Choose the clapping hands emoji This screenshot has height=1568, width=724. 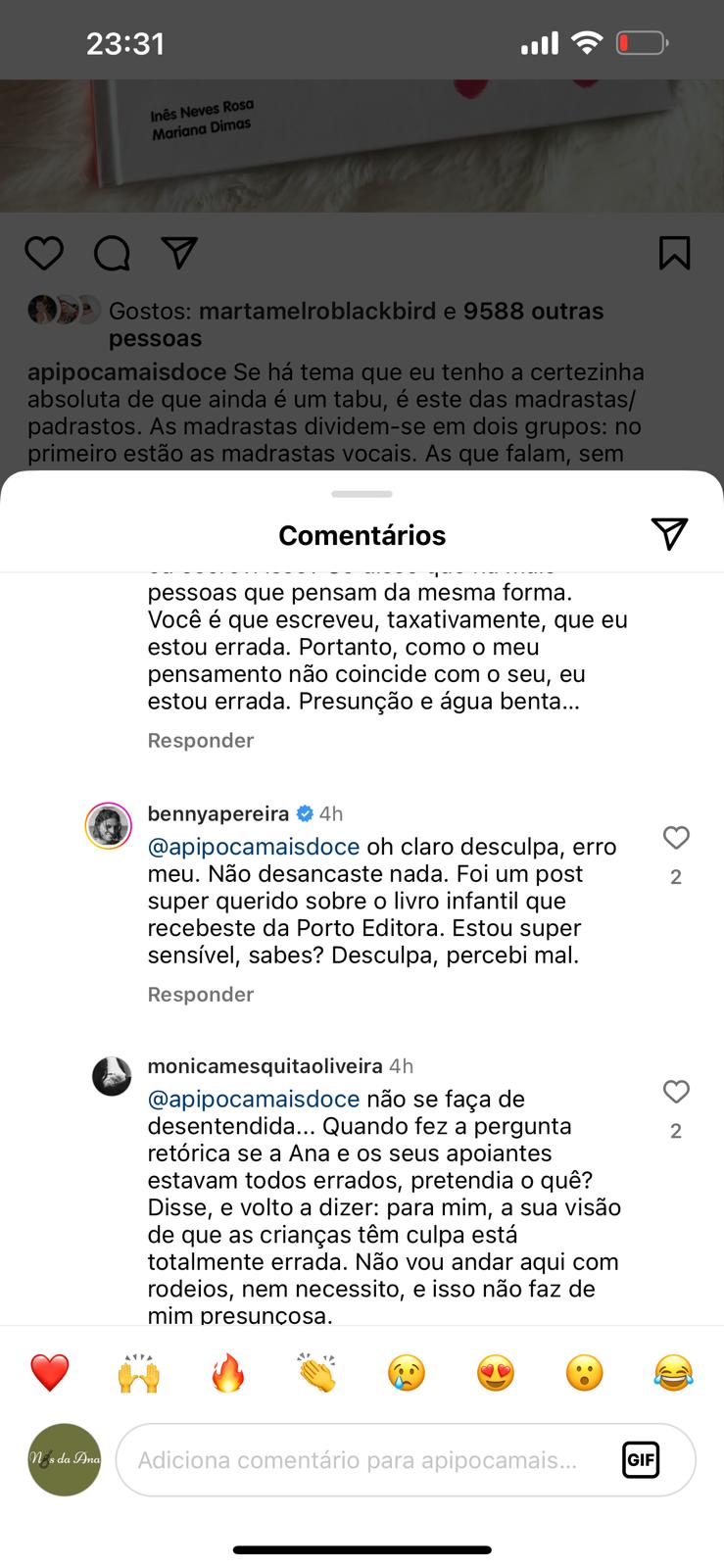316,1373
